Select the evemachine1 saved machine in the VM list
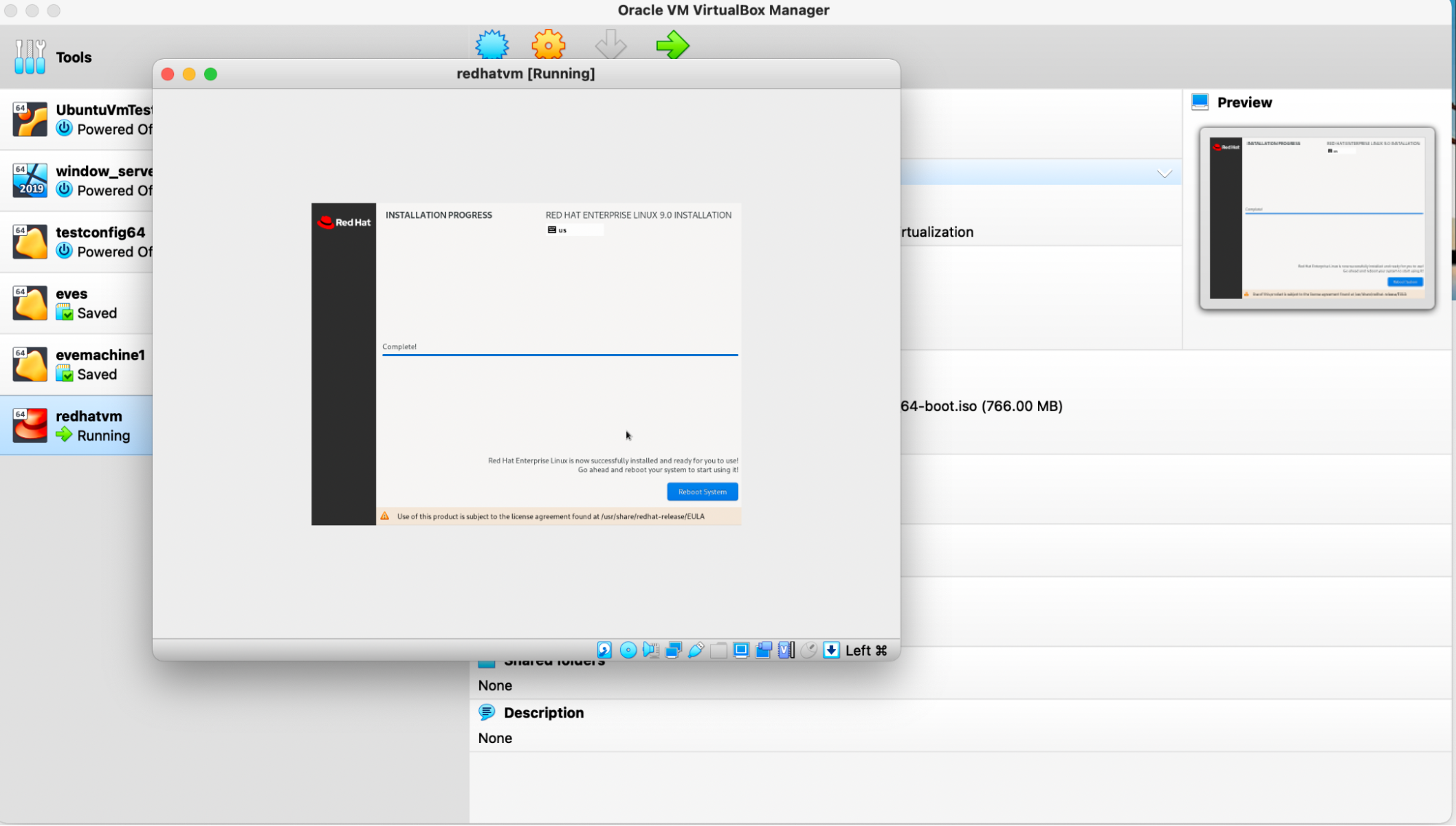The width and height of the screenshot is (1456, 826). [76, 364]
